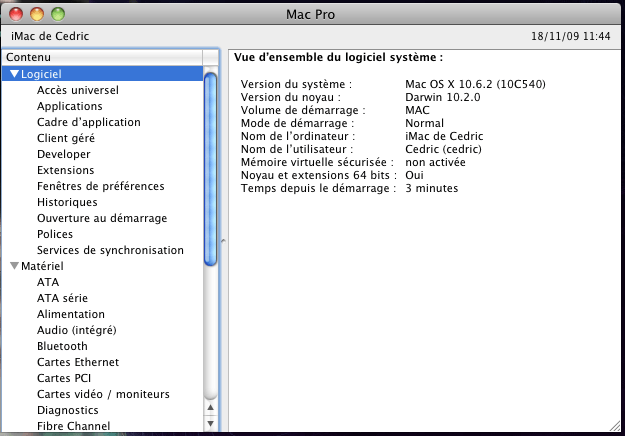625x436 pixels.
Task: Open Cartes Ethernet entry
Action: (78, 362)
